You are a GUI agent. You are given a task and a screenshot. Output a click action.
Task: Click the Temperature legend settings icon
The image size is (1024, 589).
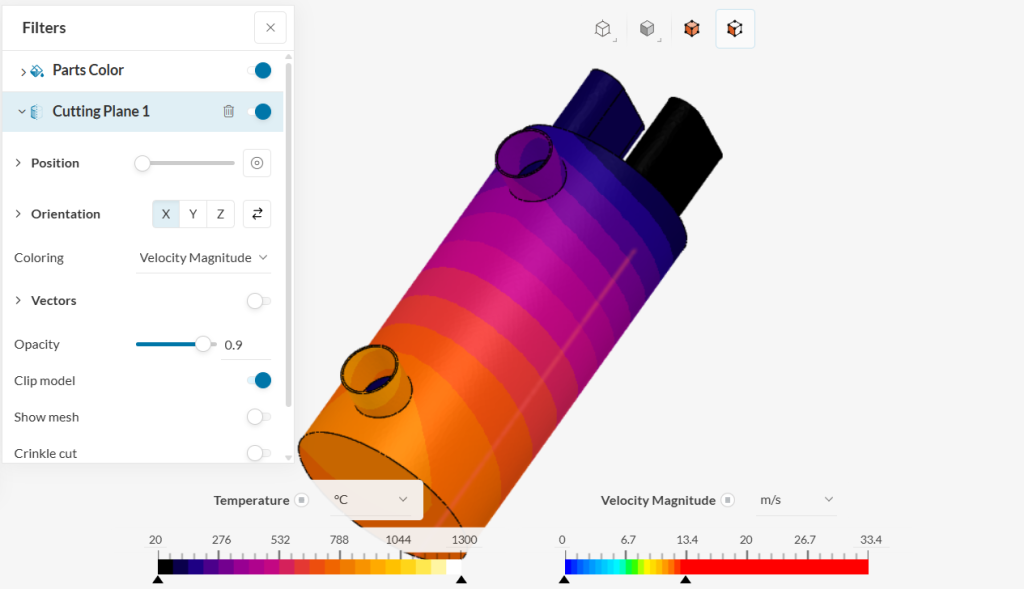301,500
